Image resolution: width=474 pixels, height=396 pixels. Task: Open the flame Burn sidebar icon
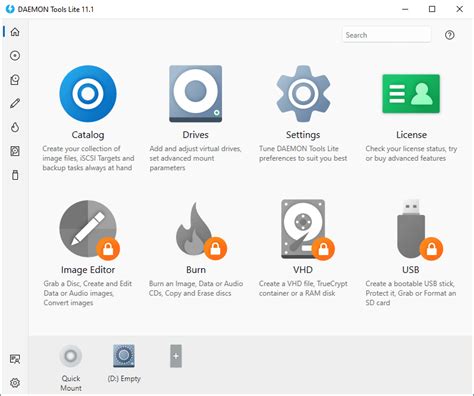[x=15, y=127]
